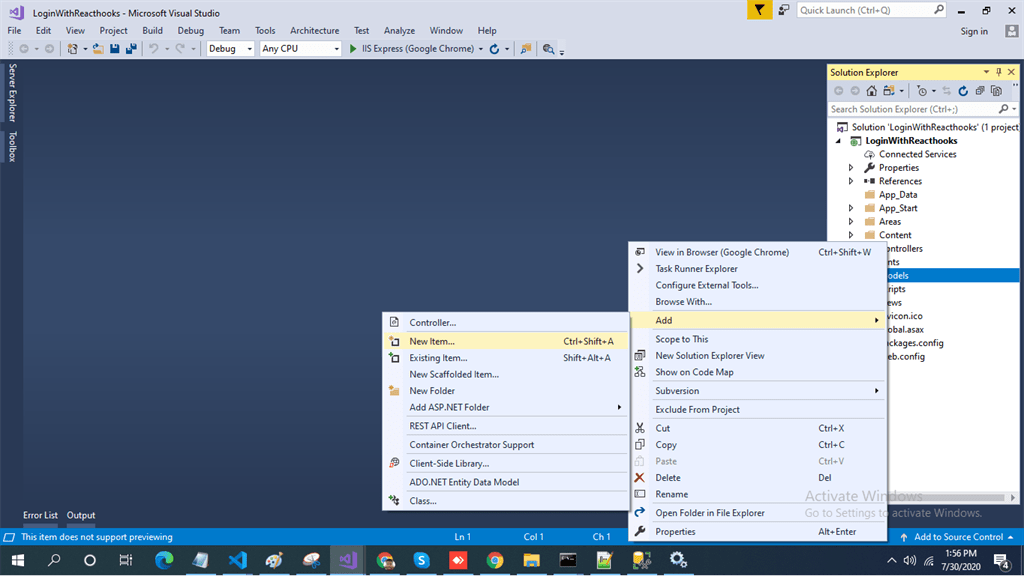The height and width of the screenshot is (576, 1024).
Task: Open Visual Studio Code from taskbar
Action: point(238,560)
